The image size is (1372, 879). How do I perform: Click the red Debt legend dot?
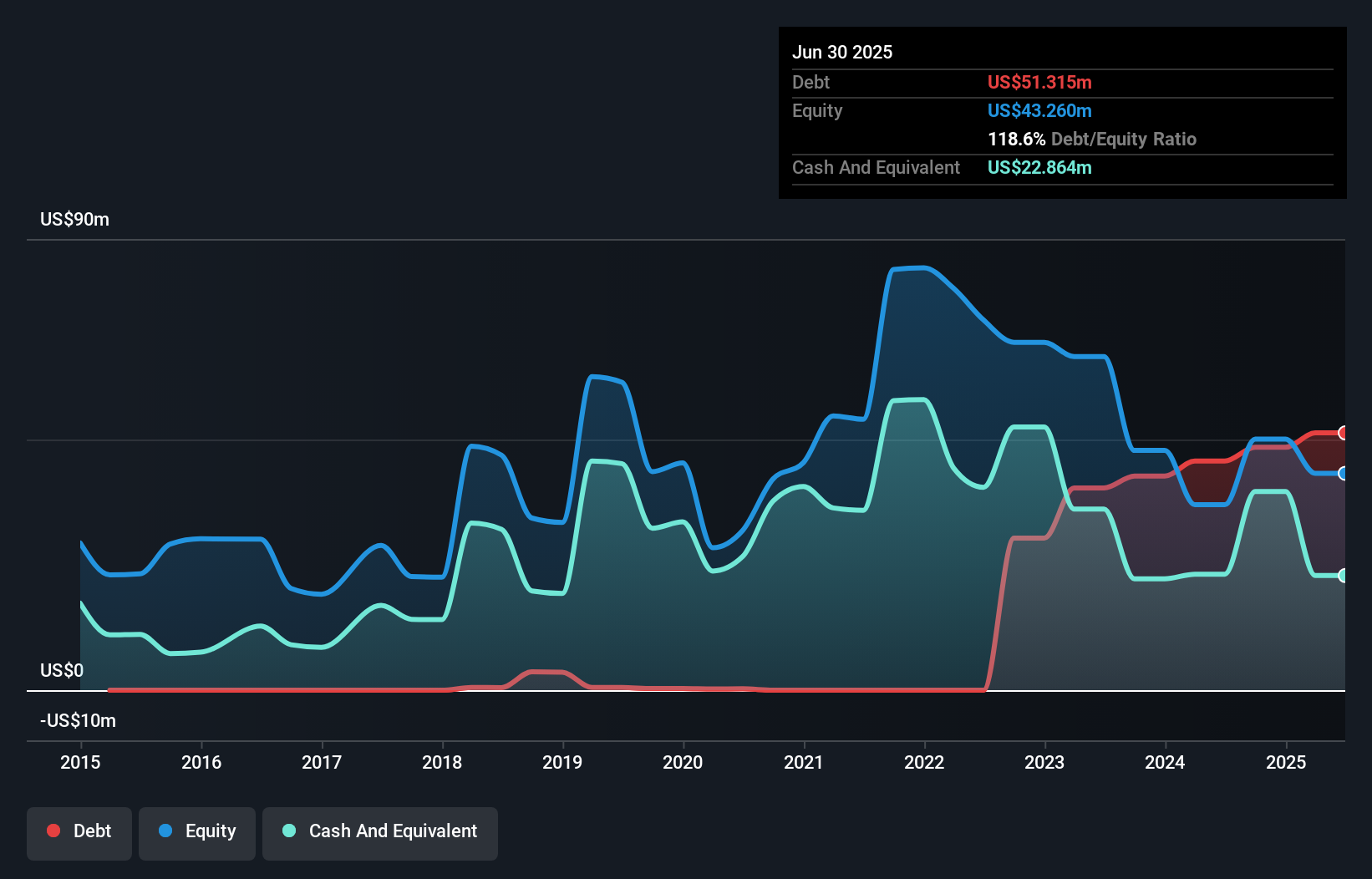coord(53,831)
